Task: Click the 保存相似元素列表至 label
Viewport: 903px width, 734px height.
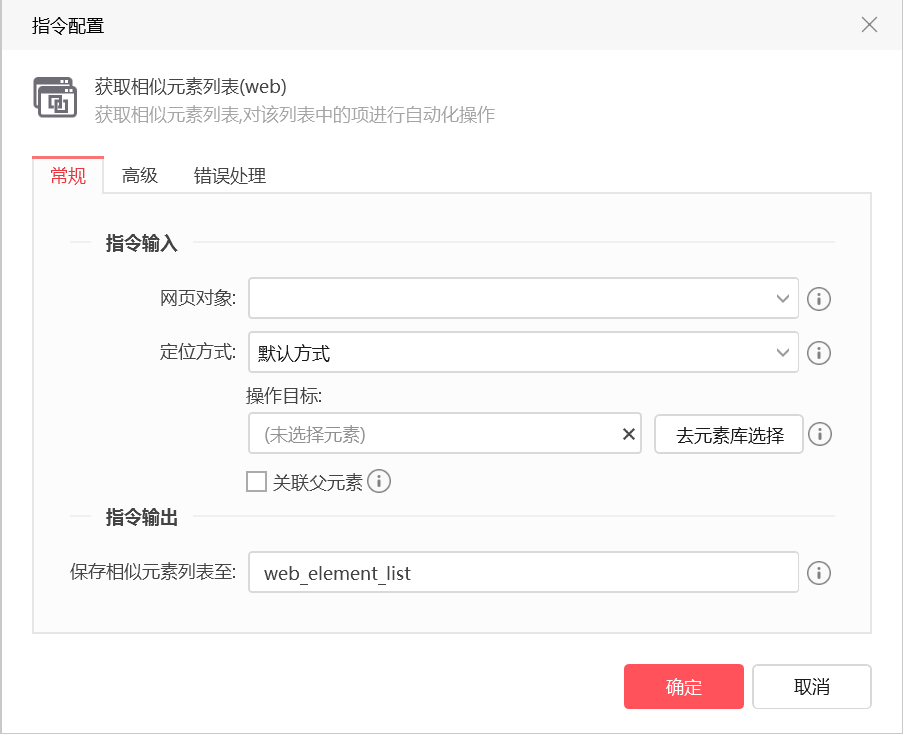Action: [153, 572]
